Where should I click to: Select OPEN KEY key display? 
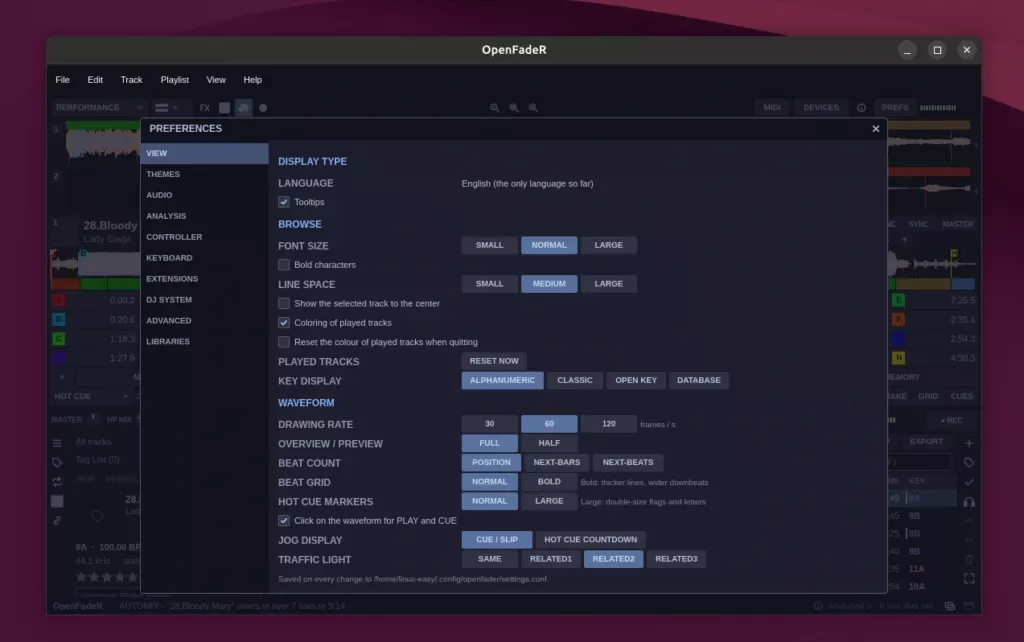tap(635, 380)
